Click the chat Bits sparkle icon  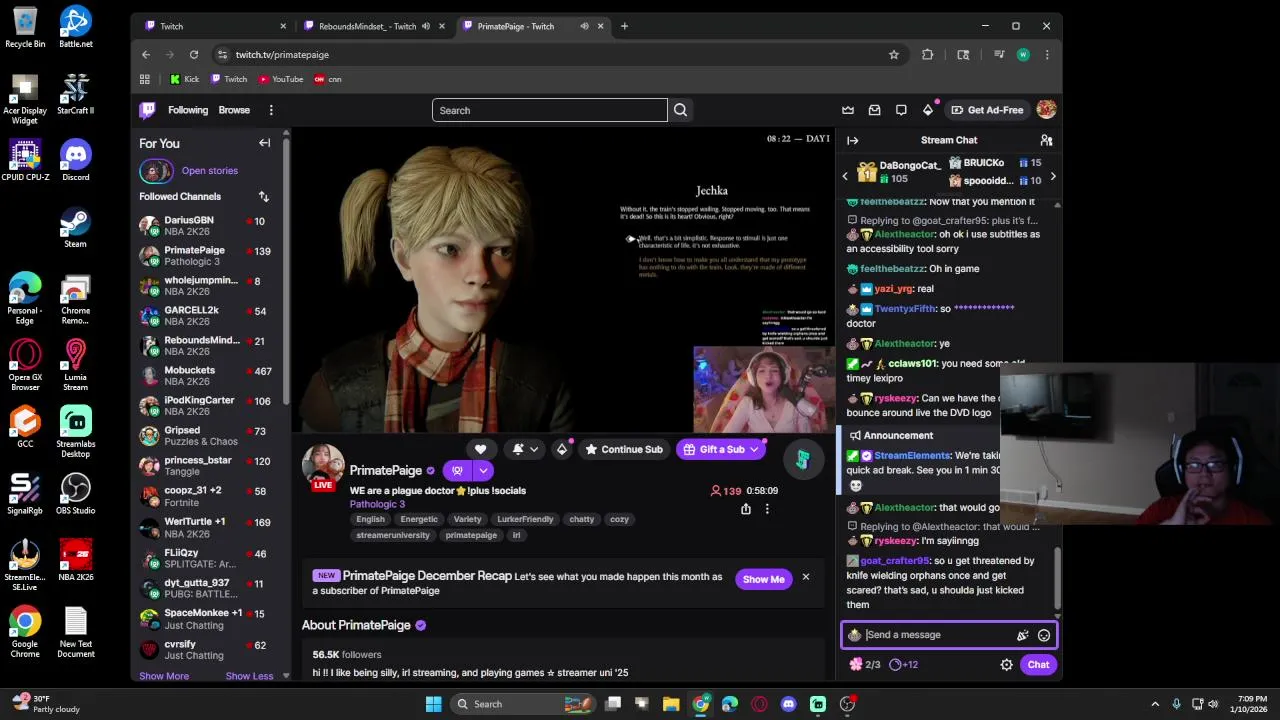tap(1022, 635)
